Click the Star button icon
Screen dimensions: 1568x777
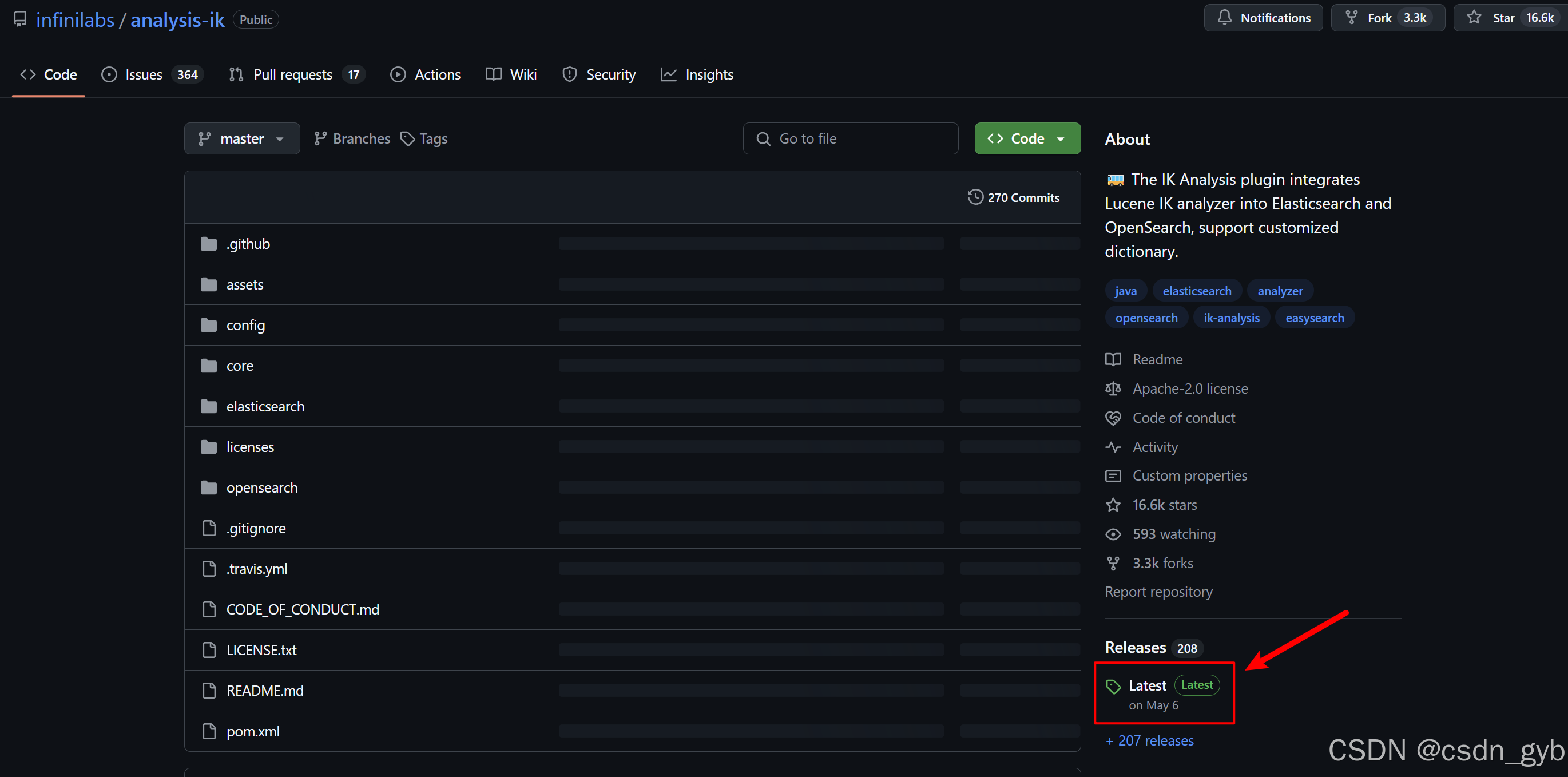[x=1474, y=18]
